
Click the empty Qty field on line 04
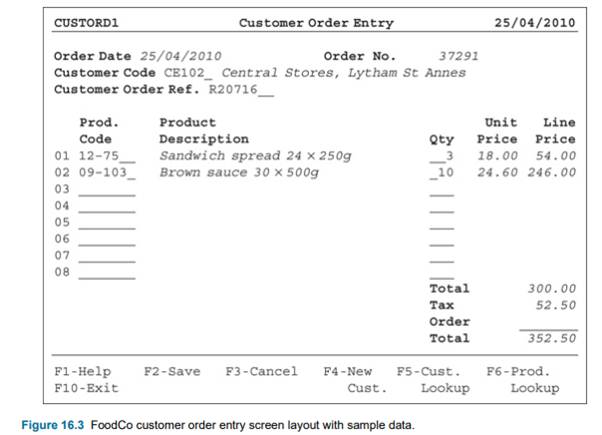(x=441, y=206)
